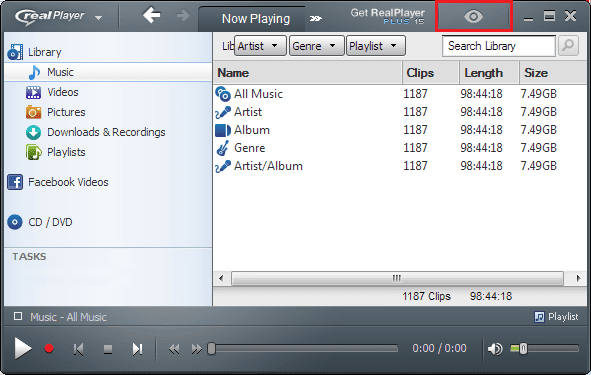
Task: Expand the Genre filter dropdown
Action: click(316, 46)
